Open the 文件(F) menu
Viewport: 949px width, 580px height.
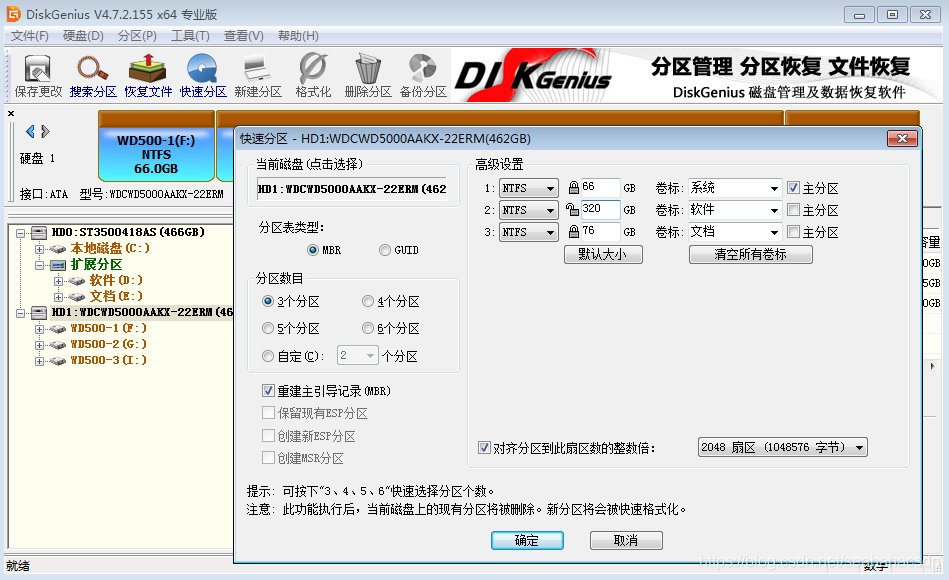[x=30, y=36]
